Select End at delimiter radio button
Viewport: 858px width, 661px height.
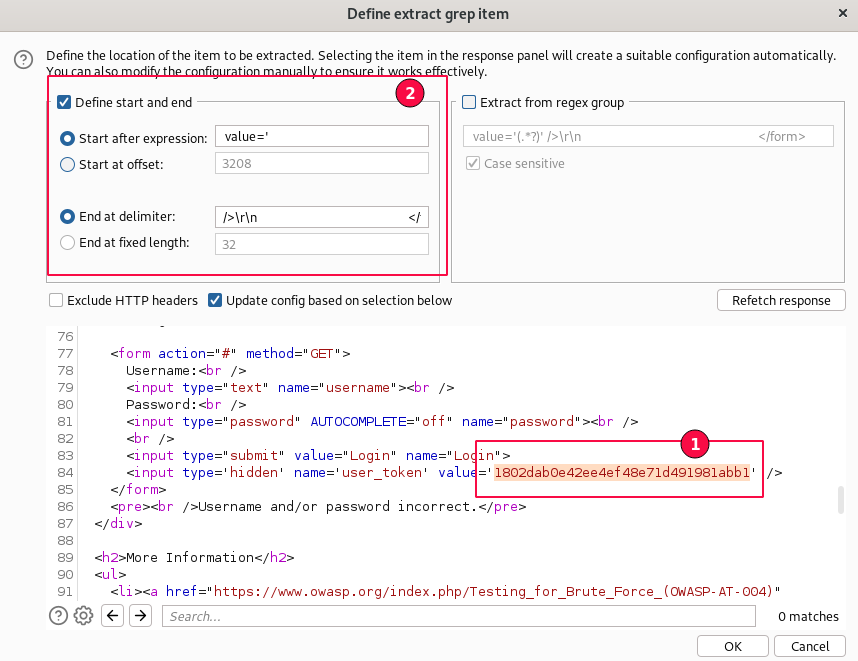click(x=68, y=216)
